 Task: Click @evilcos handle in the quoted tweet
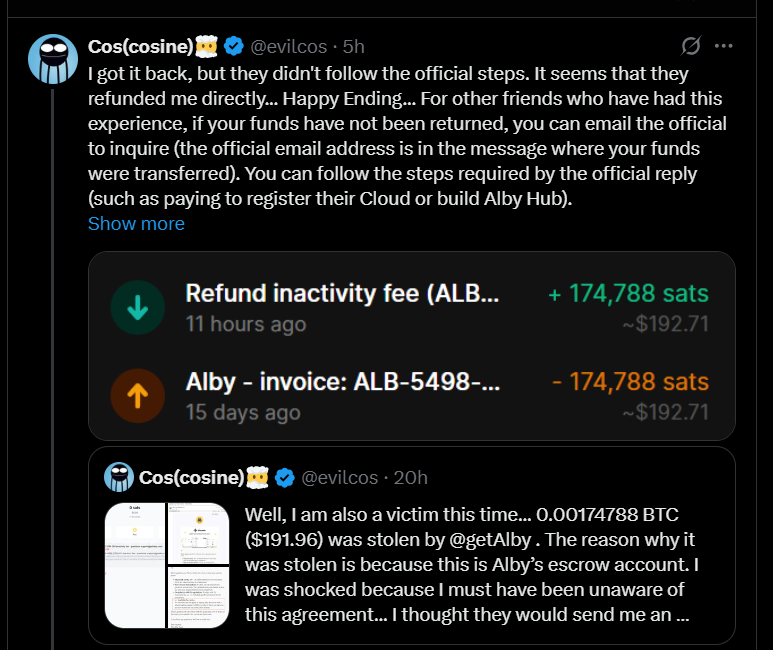(x=339, y=478)
